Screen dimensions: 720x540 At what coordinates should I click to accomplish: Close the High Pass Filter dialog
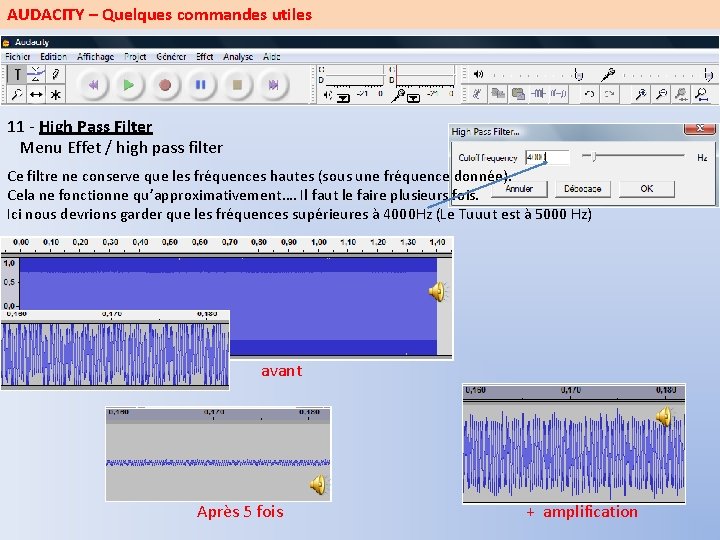click(700, 129)
